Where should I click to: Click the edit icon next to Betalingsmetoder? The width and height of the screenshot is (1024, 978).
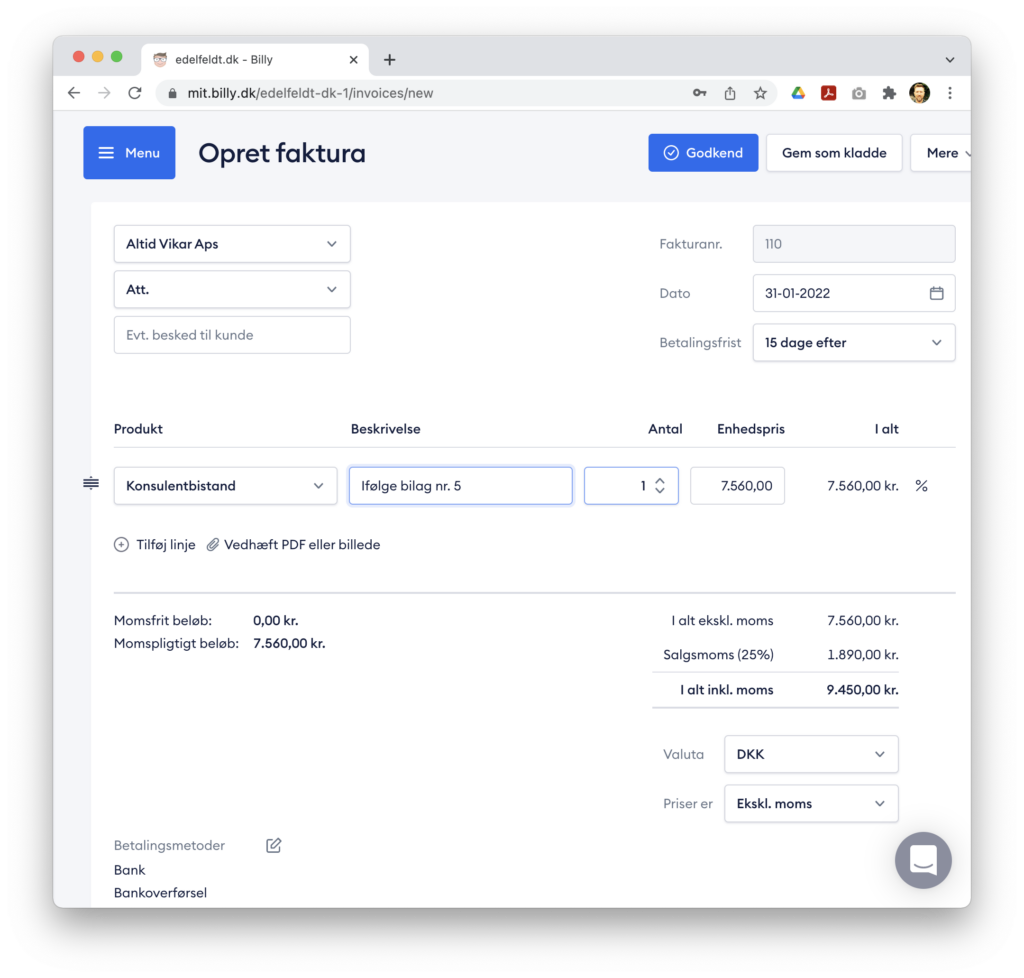(x=274, y=845)
